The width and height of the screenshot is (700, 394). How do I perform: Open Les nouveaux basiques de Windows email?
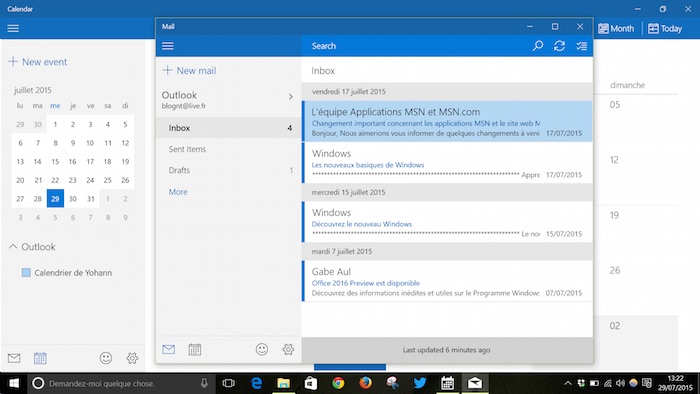447,163
